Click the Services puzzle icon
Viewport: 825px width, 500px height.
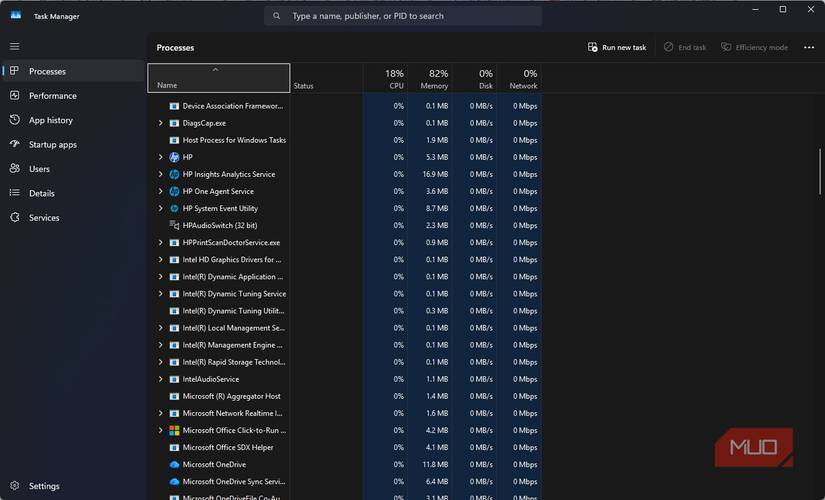point(15,217)
